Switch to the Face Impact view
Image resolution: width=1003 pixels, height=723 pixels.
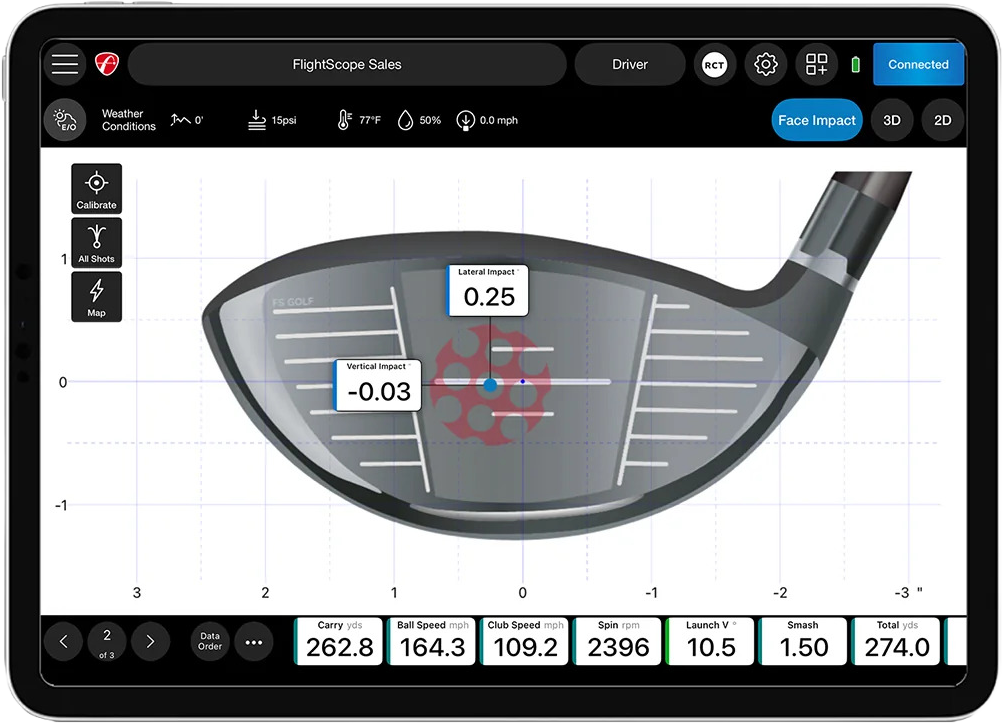[x=816, y=120]
